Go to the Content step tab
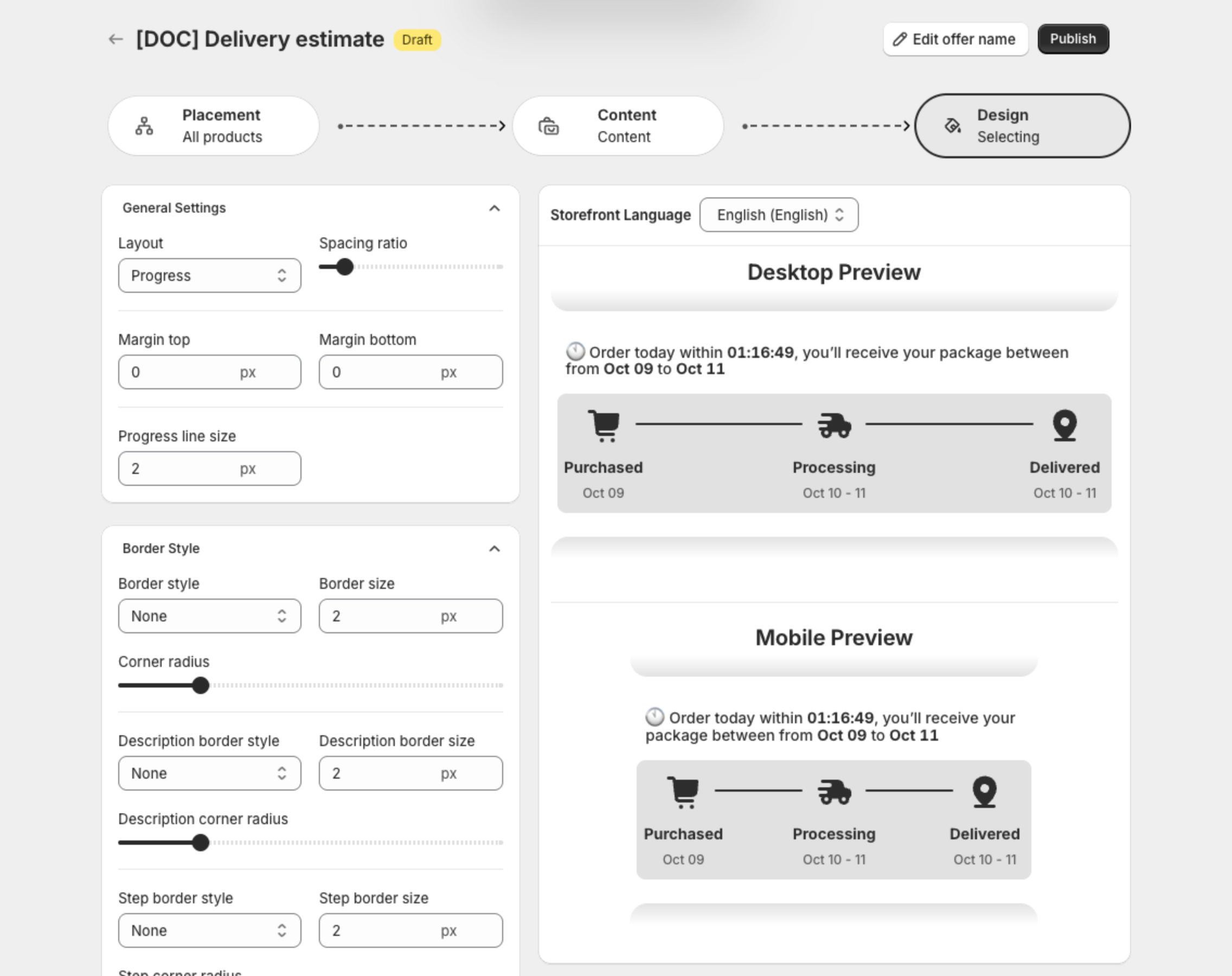 tap(618, 126)
